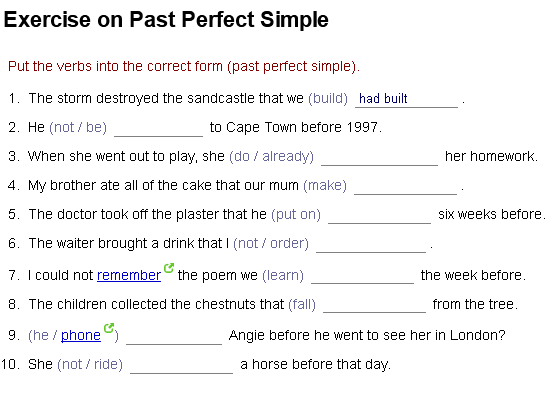Viewport: 557px width, 394px height.
Task: Click the external link icon beside phone
Action: pos(109,328)
